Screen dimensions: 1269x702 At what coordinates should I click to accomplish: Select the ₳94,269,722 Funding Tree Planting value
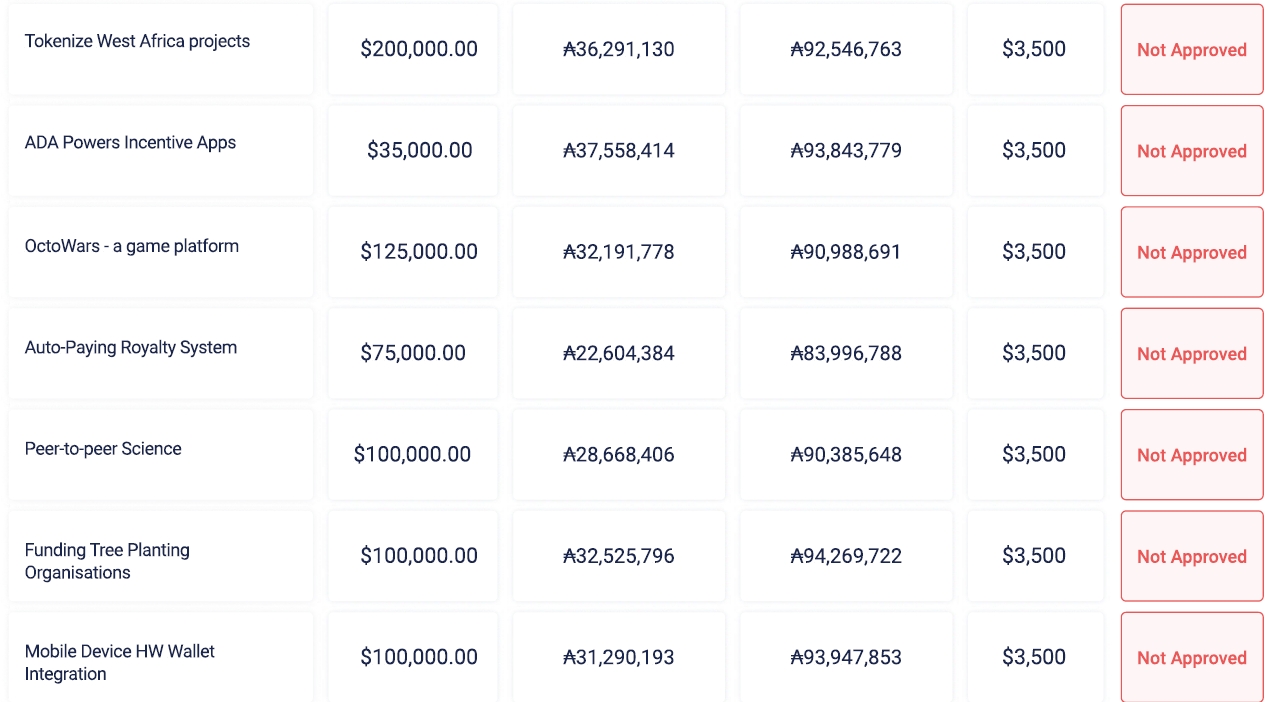tap(845, 556)
